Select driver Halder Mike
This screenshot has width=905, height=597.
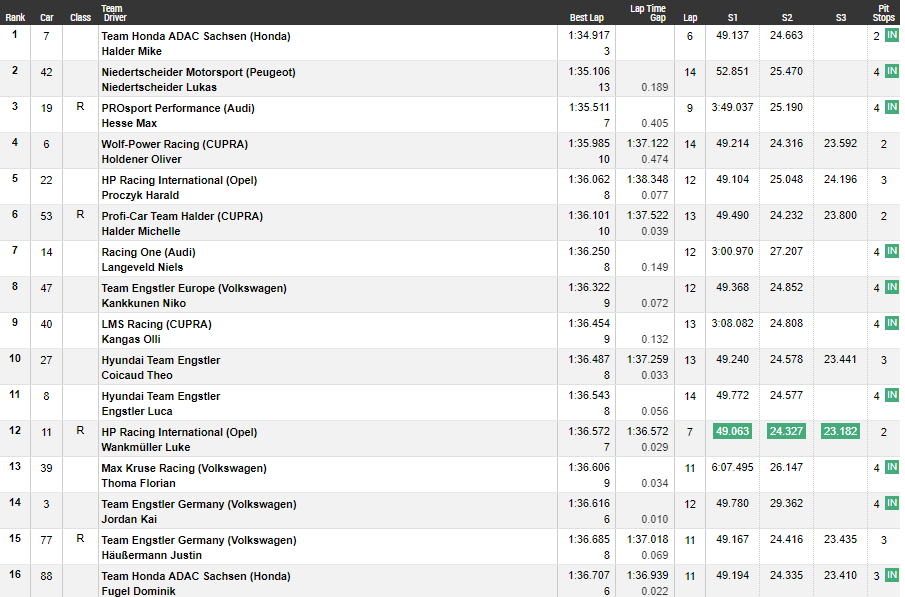[x=132, y=51]
